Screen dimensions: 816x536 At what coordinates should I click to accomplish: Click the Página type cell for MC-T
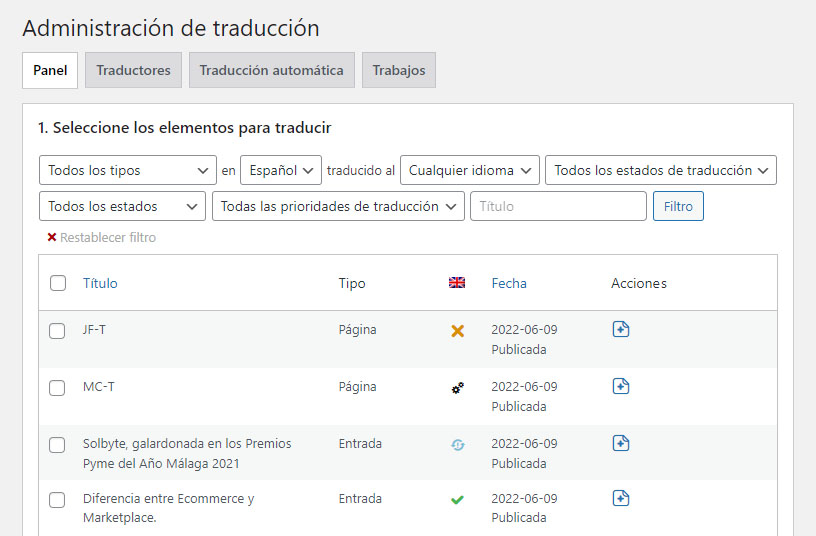(358, 387)
